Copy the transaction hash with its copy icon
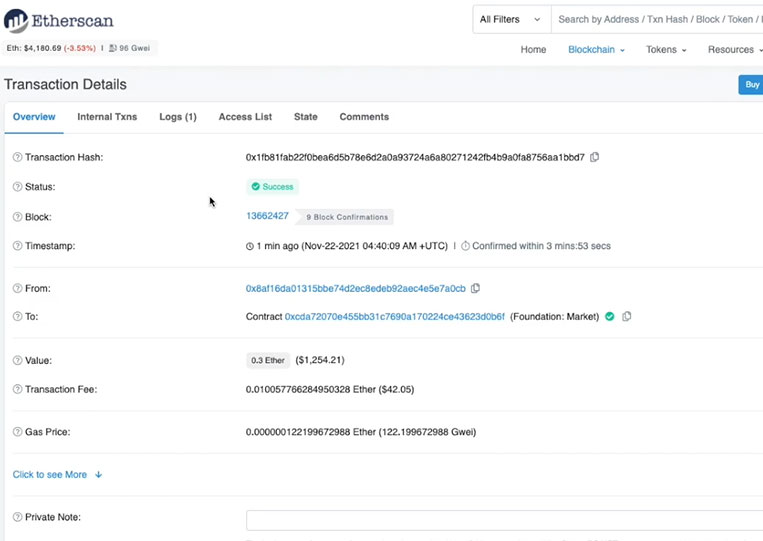763x541 pixels. tap(594, 157)
